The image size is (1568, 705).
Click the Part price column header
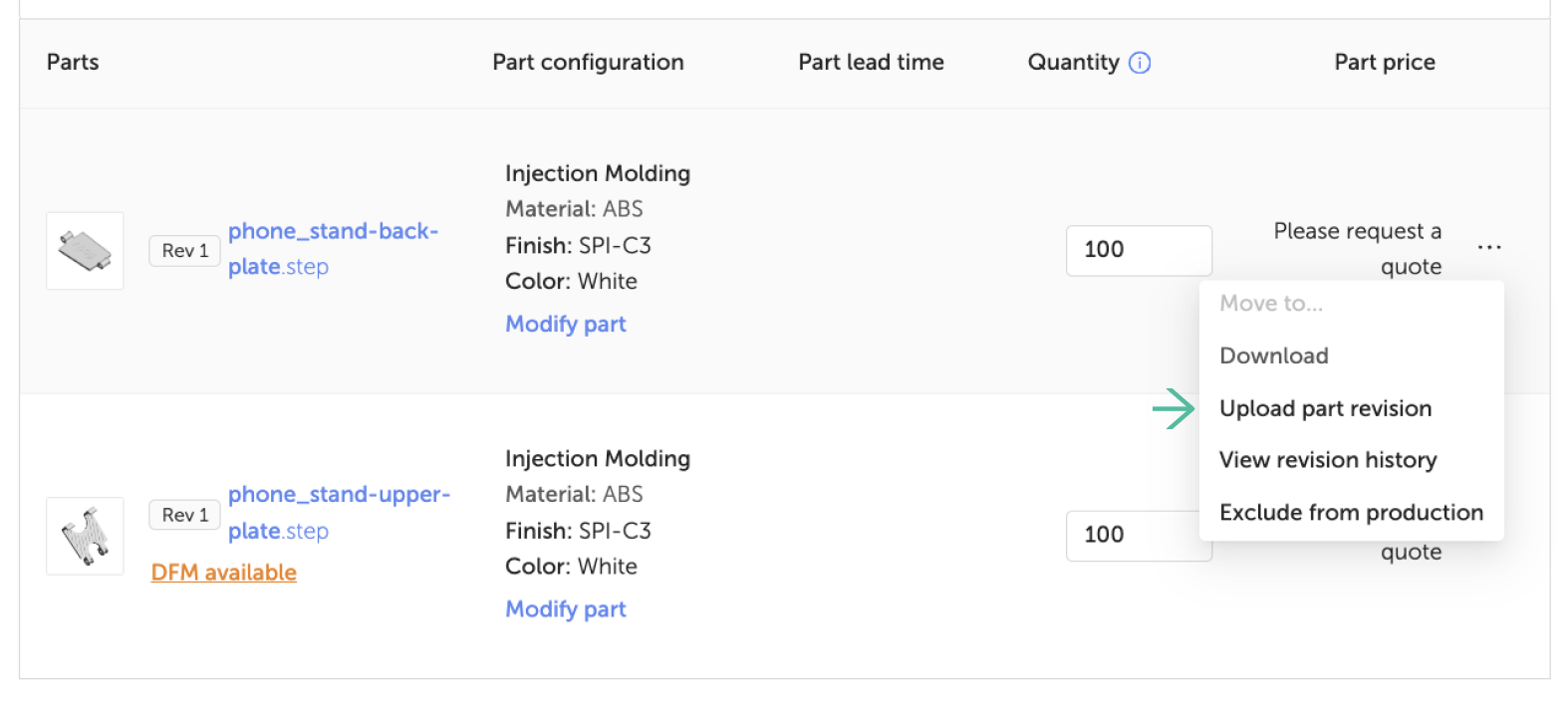(x=1385, y=62)
